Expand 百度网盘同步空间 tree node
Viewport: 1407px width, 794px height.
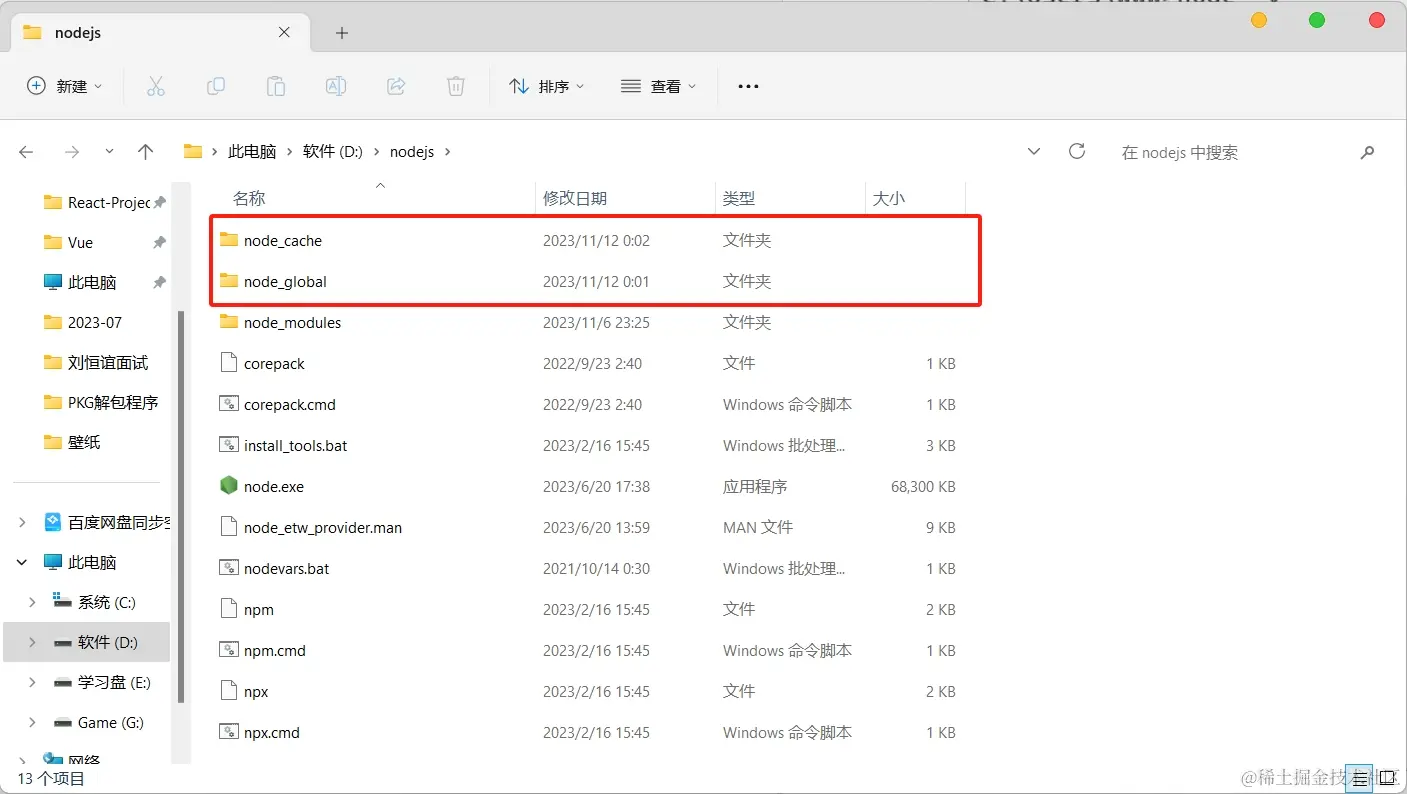click(x=23, y=522)
